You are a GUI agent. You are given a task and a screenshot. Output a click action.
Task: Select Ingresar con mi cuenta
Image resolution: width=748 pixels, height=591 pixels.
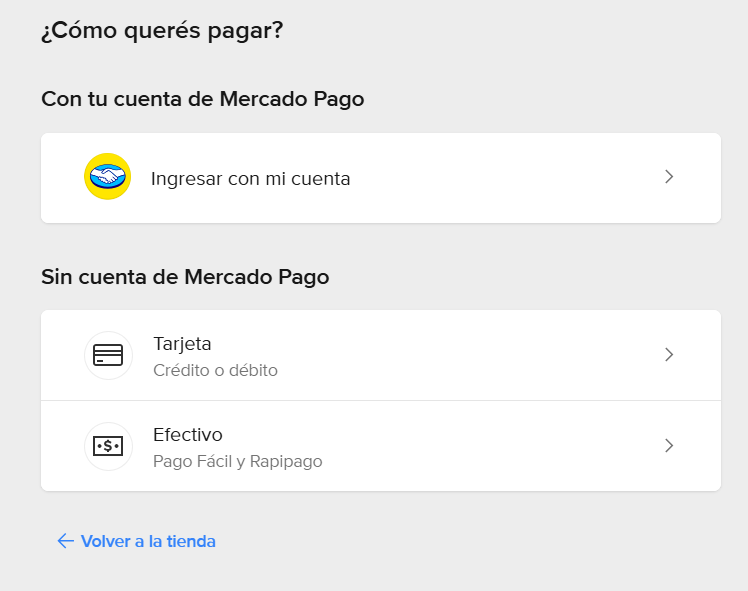250,179
